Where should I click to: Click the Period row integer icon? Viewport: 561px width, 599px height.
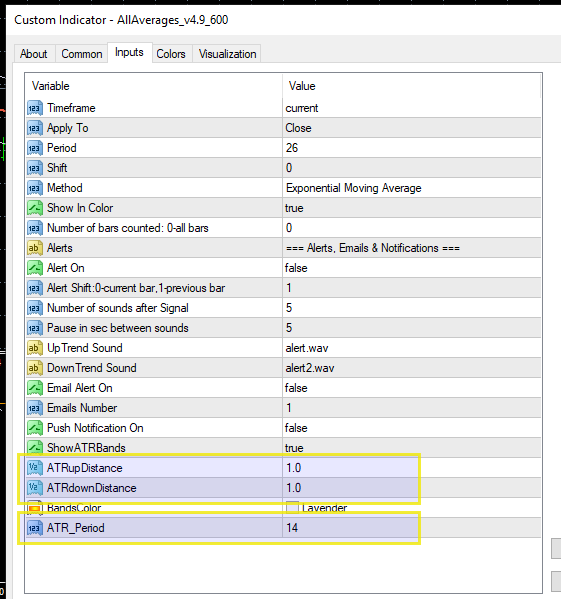[x=35, y=148]
